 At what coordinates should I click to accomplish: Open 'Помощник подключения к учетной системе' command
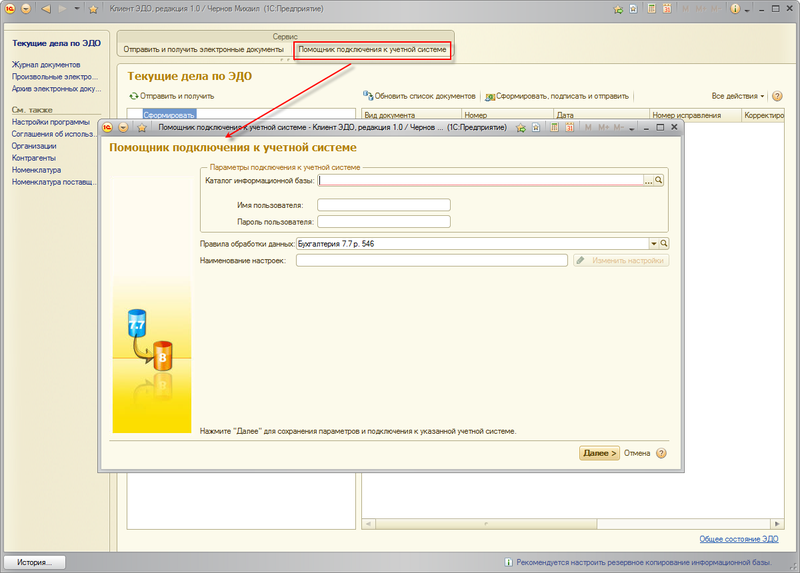point(372,49)
